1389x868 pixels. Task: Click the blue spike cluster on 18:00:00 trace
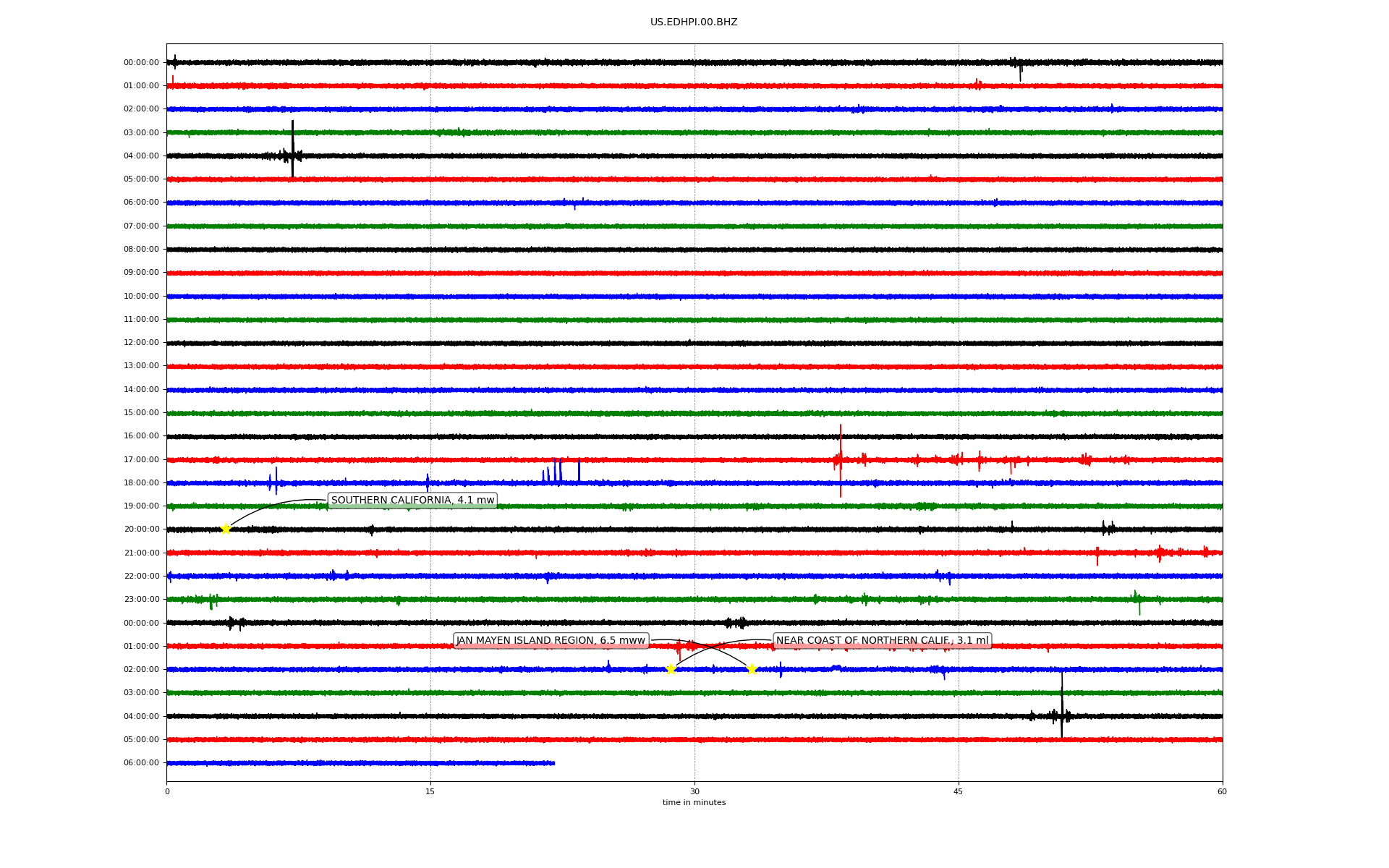[x=556, y=472]
